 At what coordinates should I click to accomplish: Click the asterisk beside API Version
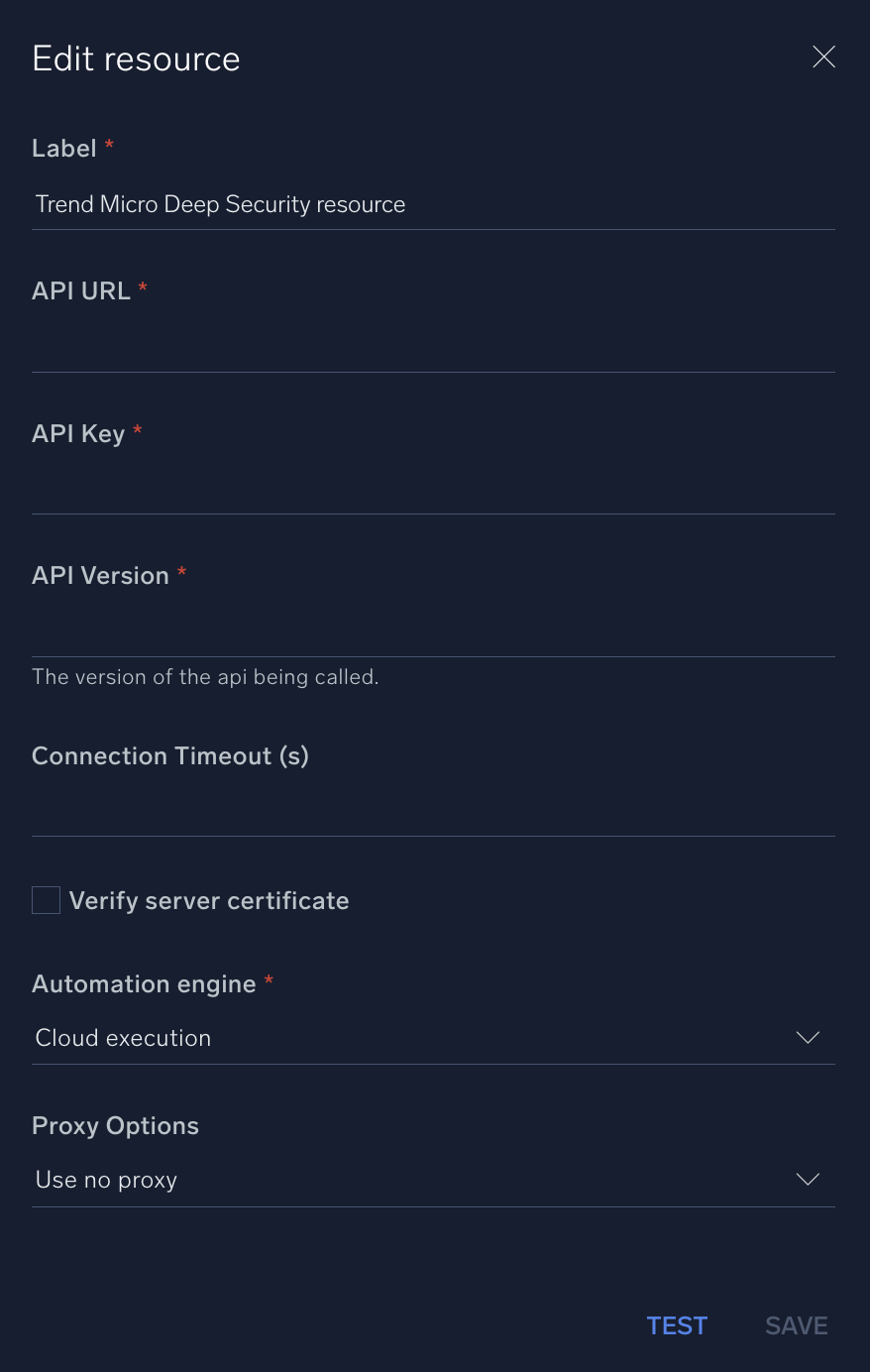pyautogui.click(x=180, y=574)
